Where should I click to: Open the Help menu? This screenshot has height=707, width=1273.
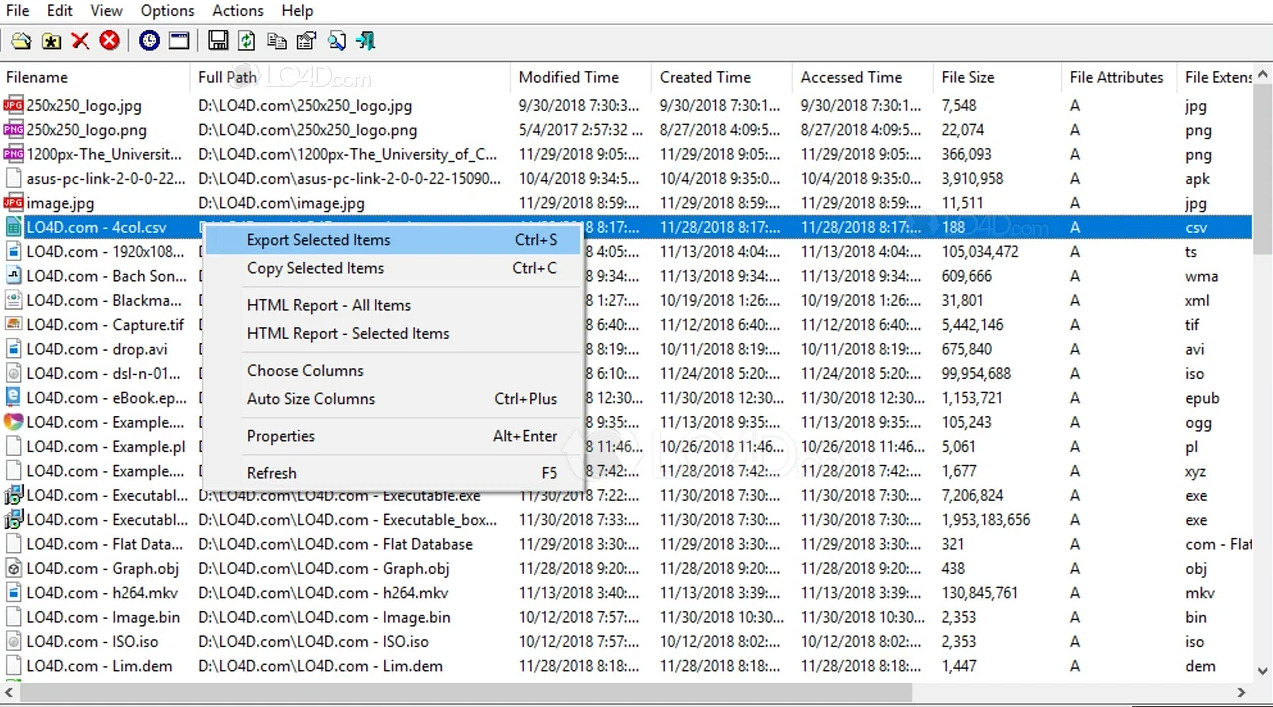(297, 10)
